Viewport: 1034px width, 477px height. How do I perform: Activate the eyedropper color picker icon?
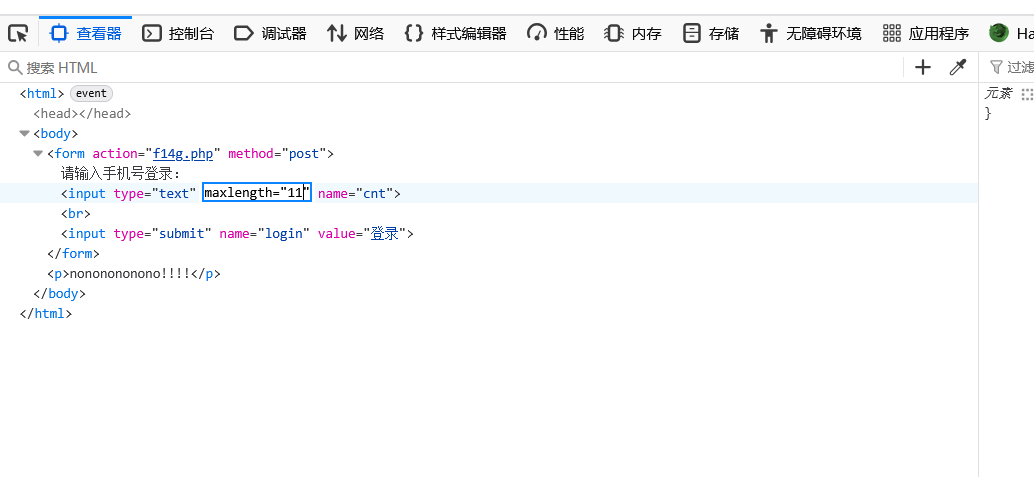tap(958, 67)
